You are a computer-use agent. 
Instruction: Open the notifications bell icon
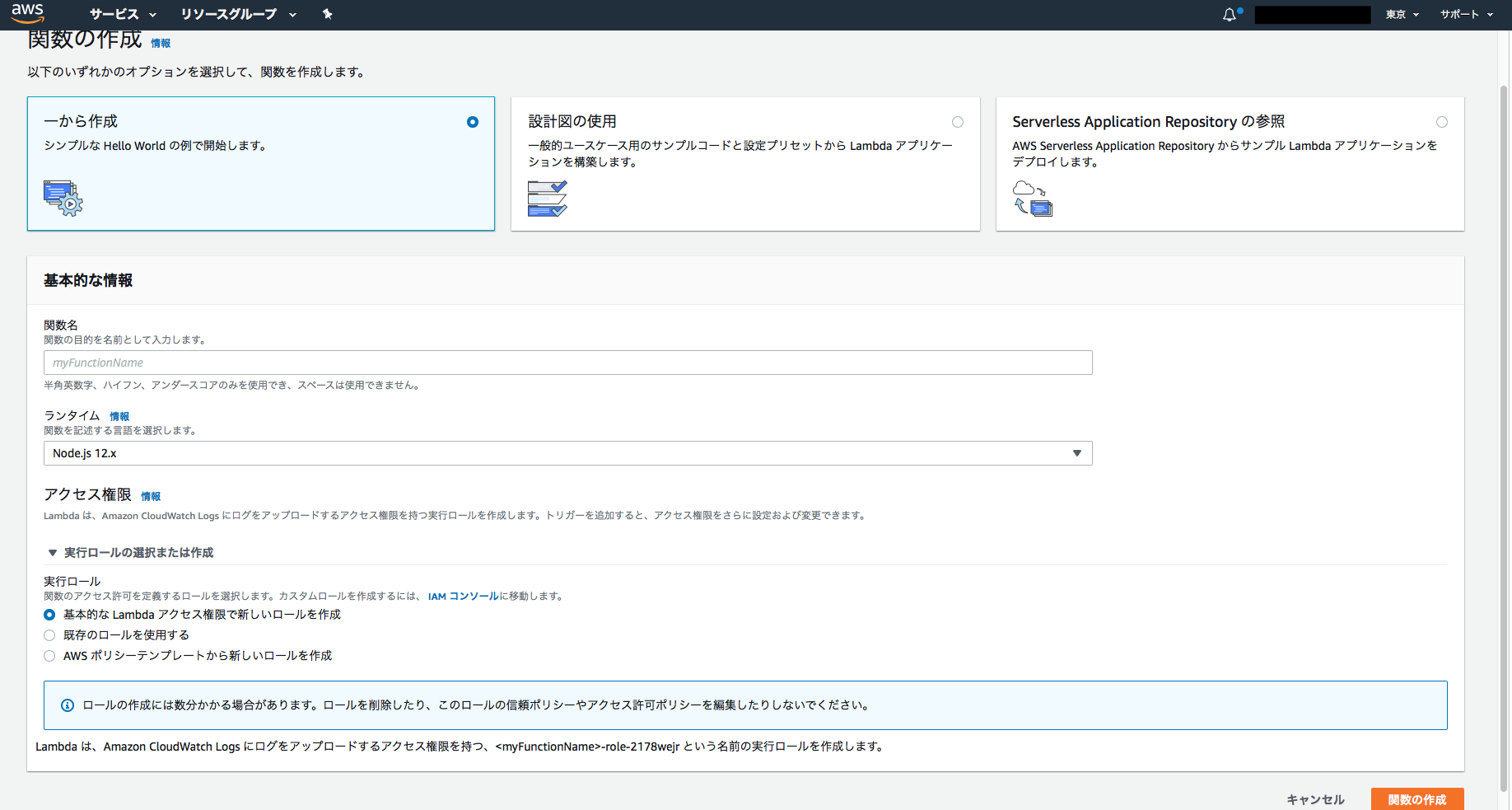(x=1230, y=14)
